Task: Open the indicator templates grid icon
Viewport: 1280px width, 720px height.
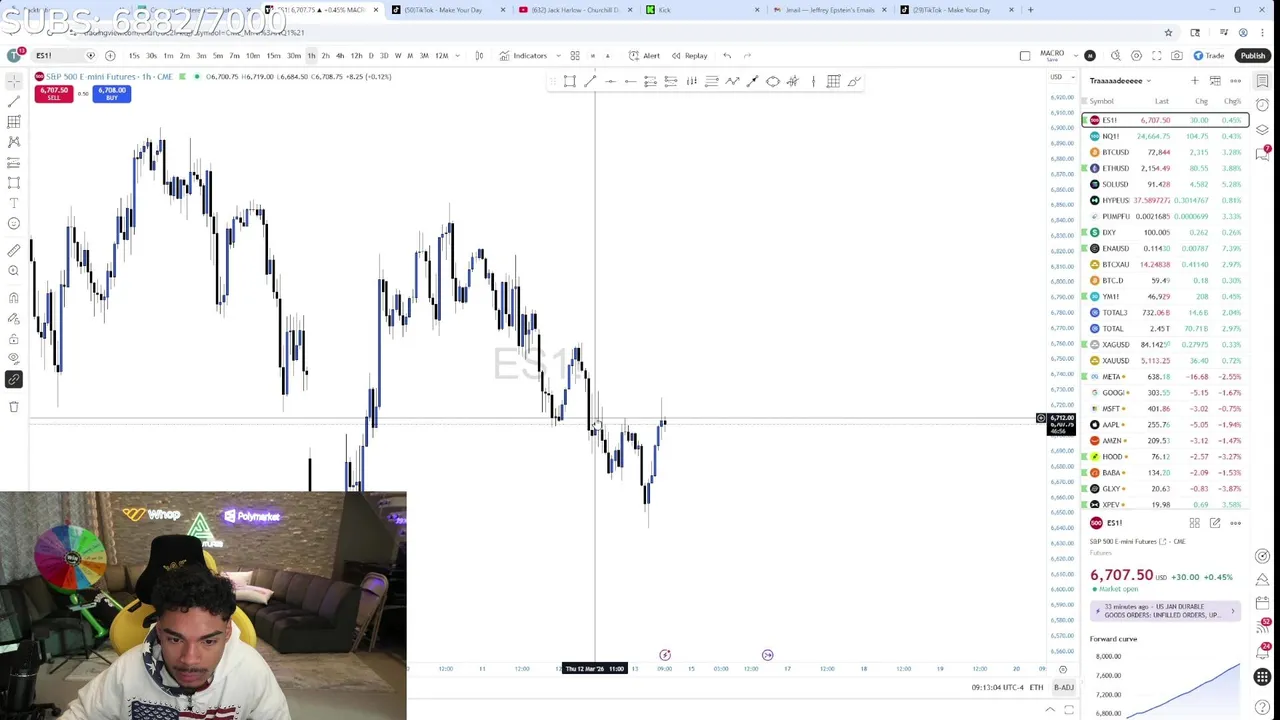Action: pos(575,56)
